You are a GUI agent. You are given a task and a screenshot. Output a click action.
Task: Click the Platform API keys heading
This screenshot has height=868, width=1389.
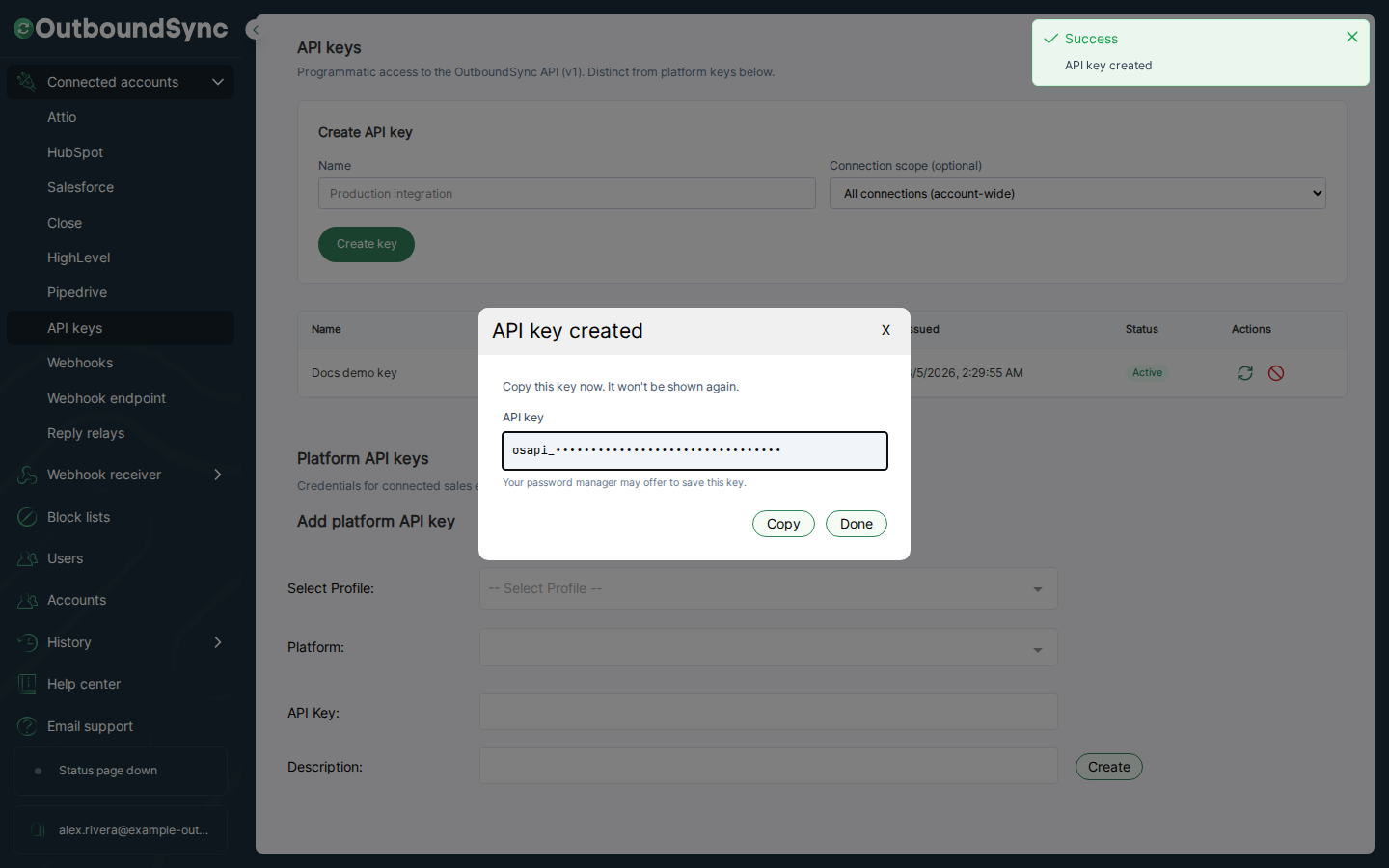(x=363, y=458)
